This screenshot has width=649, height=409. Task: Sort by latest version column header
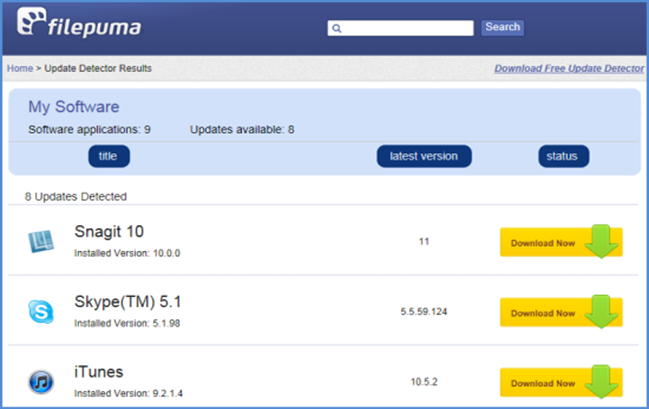pos(424,156)
